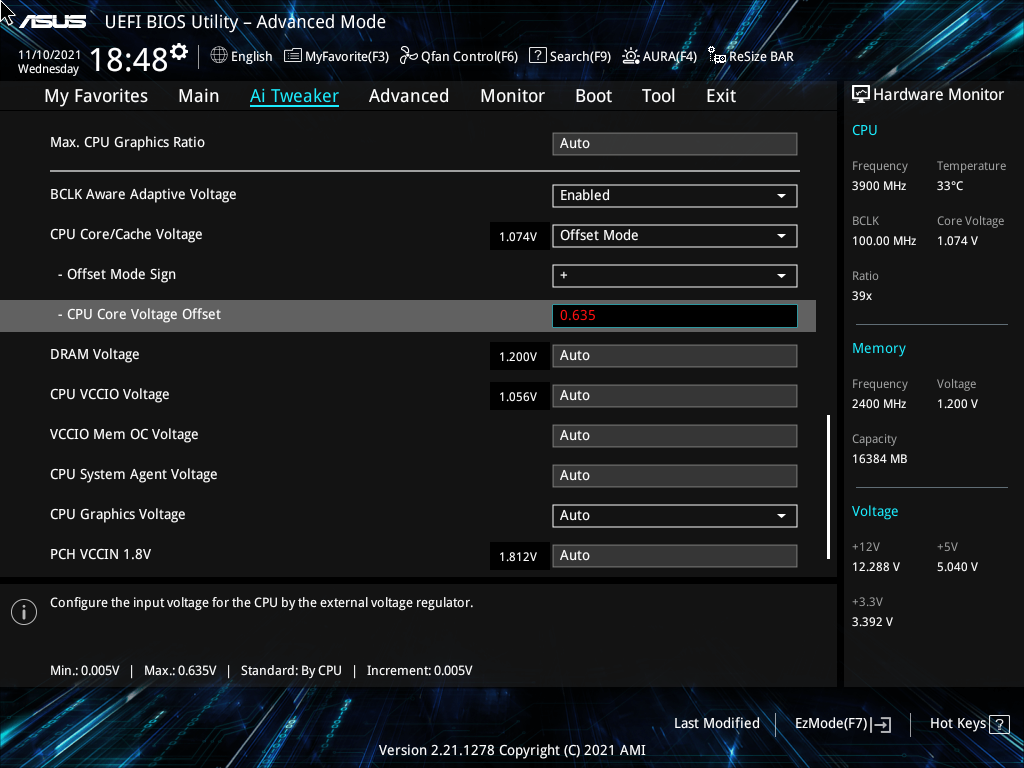Go to the Advanced tab
Viewport: 1024px width, 768px height.
point(409,96)
